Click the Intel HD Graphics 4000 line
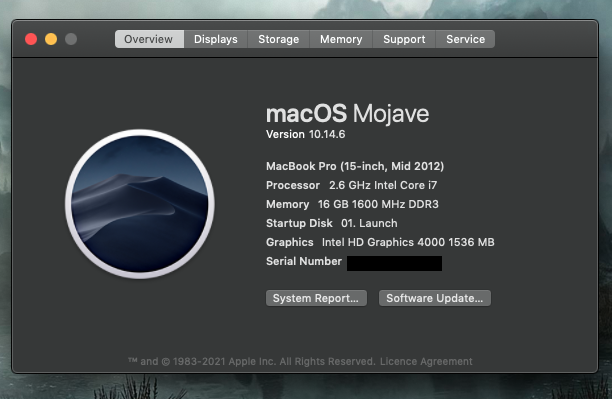Viewport: 612px width, 399px height. pyautogui.click(x=380, y=242)
